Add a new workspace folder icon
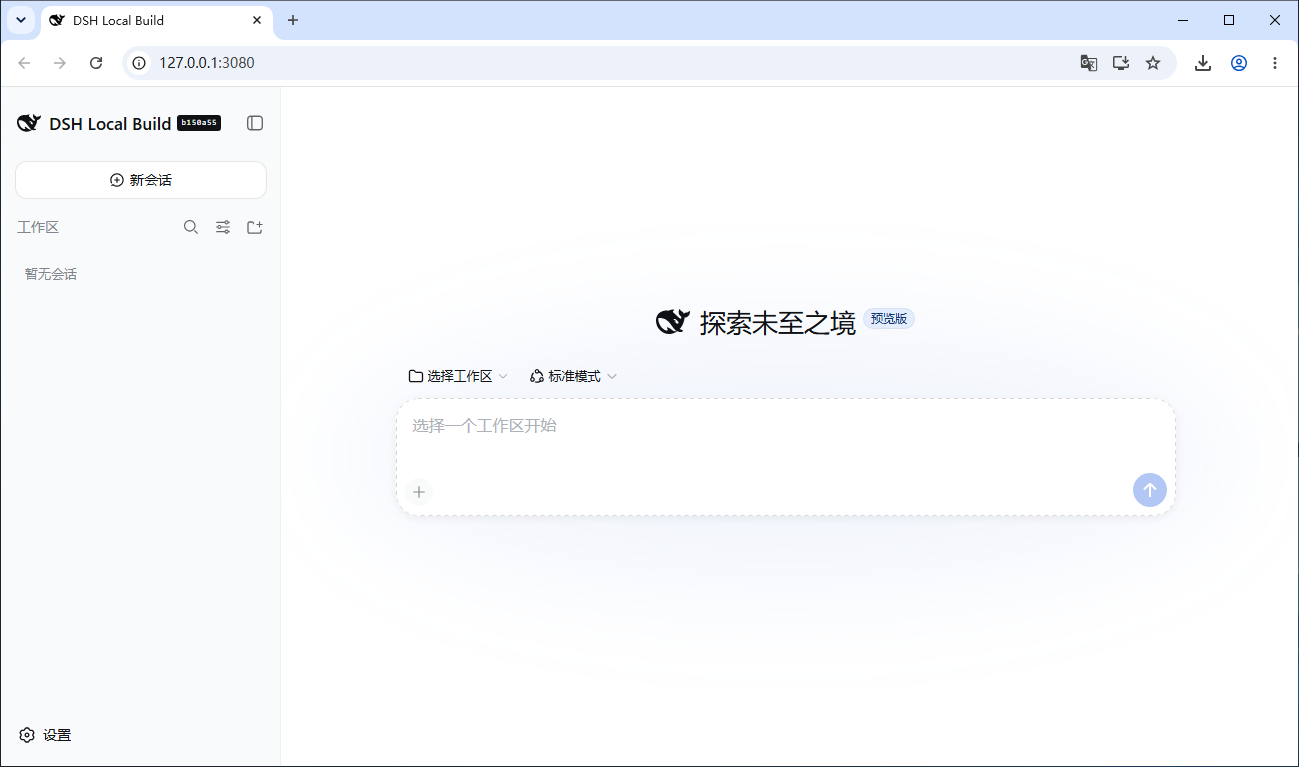 coord(255,227)
